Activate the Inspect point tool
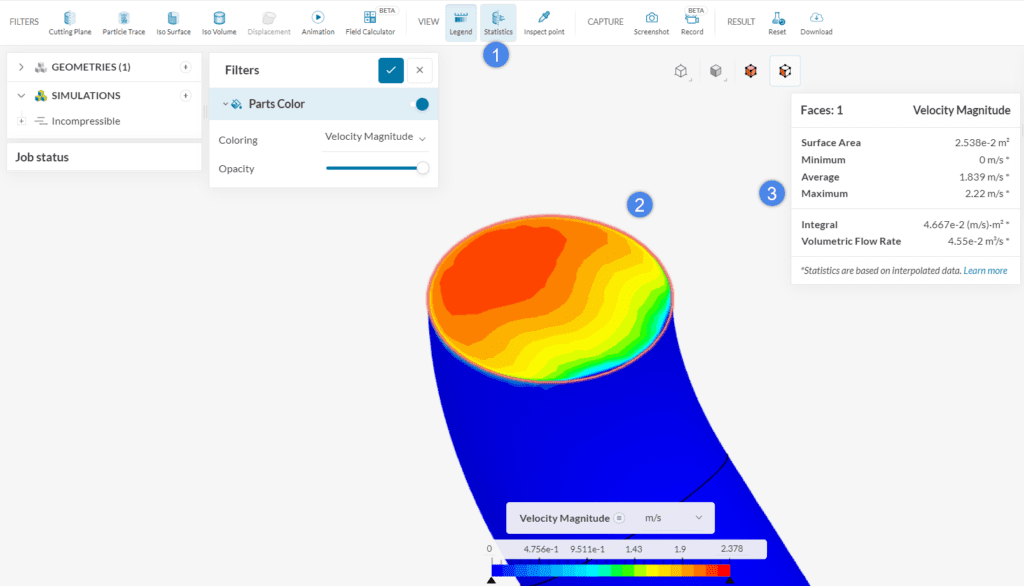This screenshot has height=586, width=1024. point(543,20)
